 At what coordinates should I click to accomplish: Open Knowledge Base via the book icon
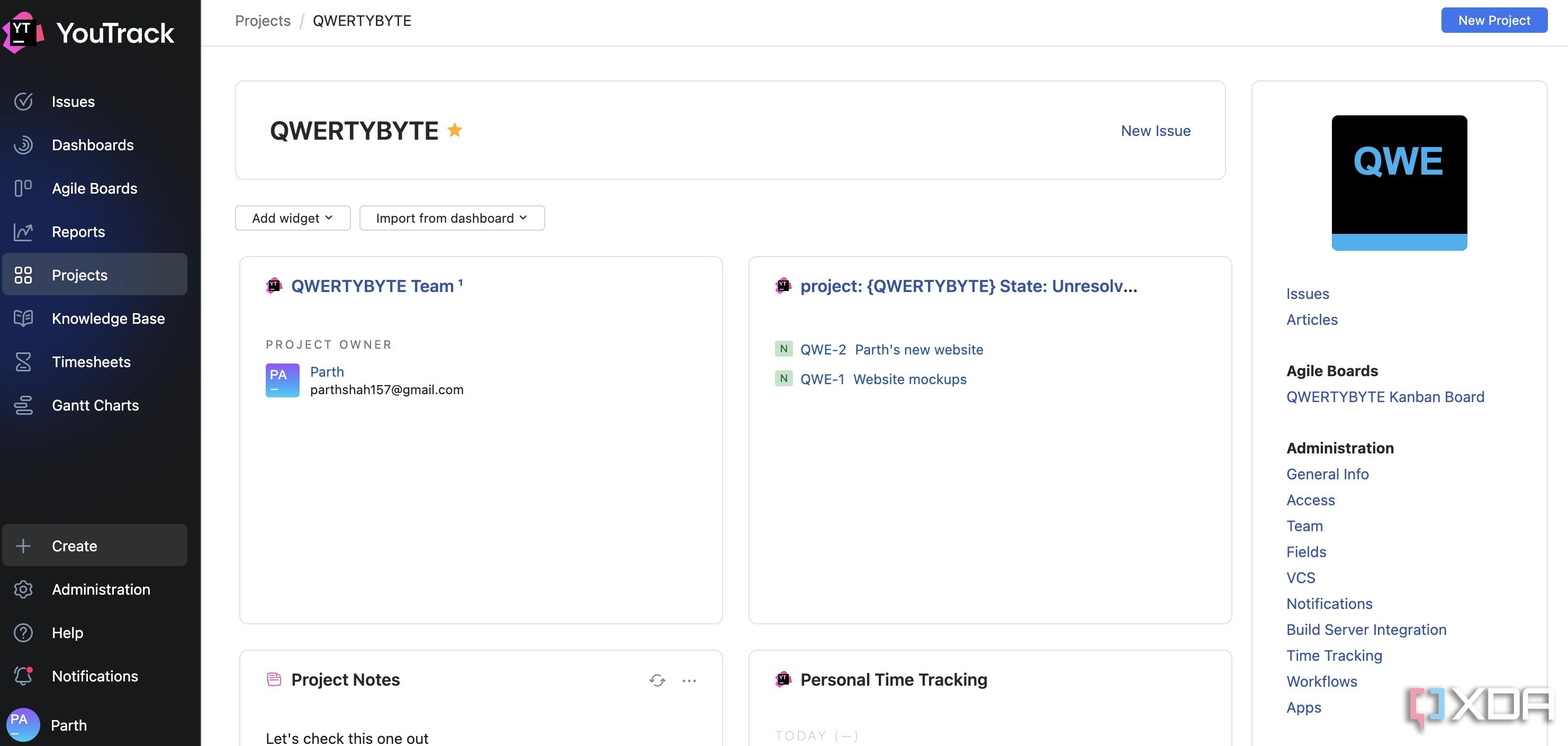click(x=23, y=318)
